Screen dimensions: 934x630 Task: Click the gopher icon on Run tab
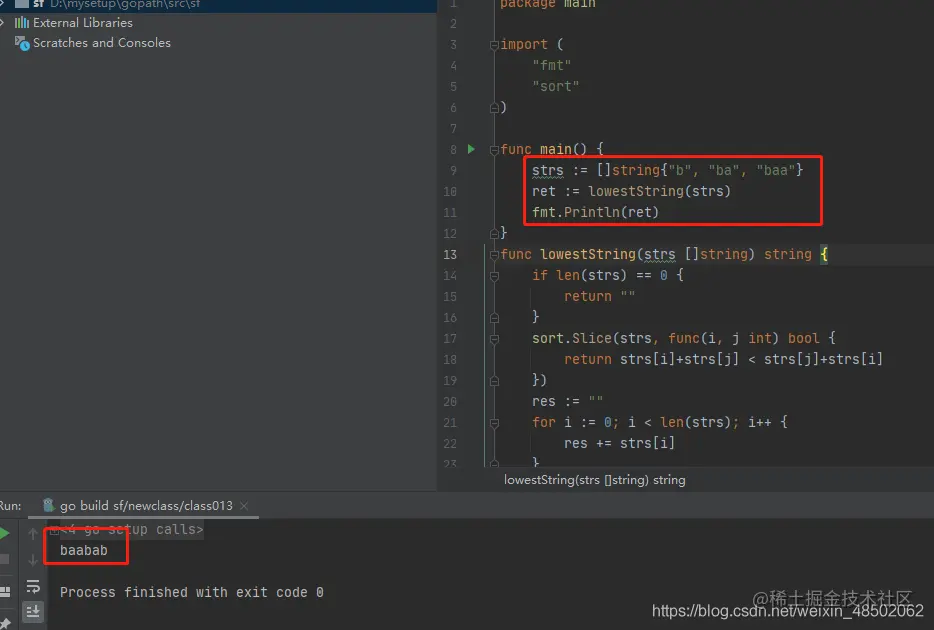click(49, 506)
